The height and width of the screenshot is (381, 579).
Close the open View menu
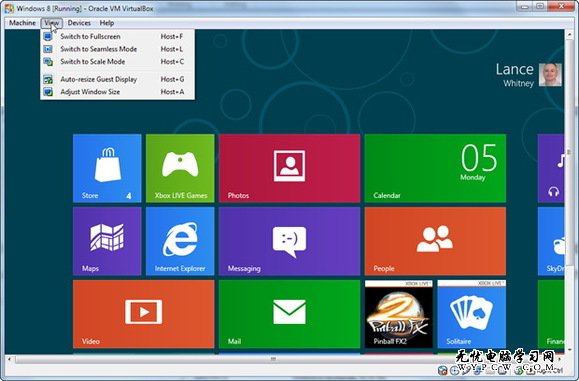(51, 23)
